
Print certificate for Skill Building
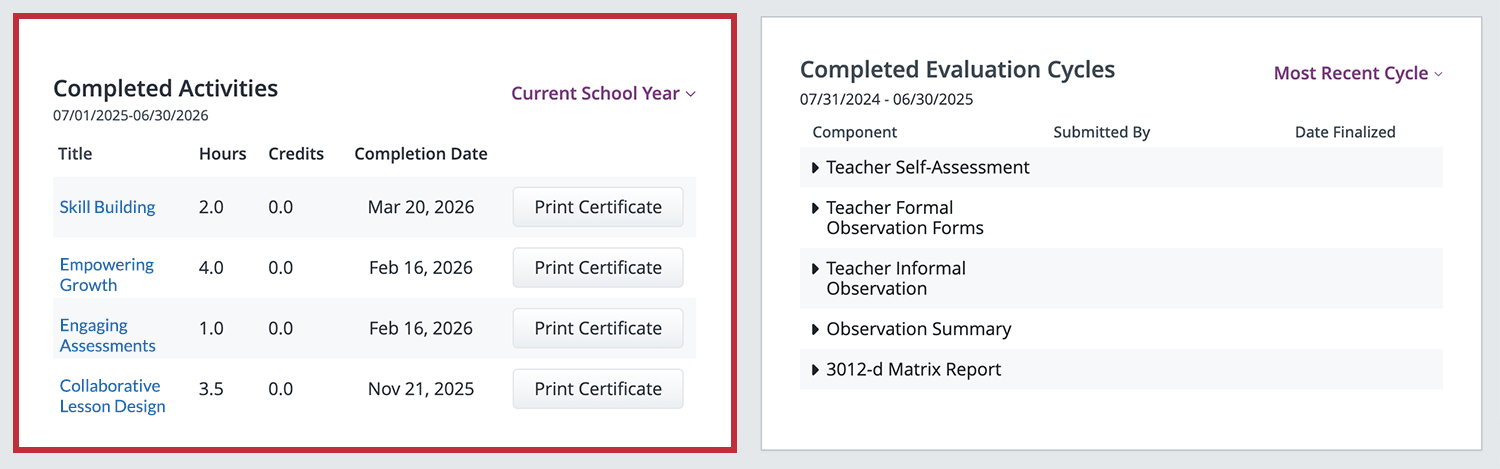[x=598, y=207]
